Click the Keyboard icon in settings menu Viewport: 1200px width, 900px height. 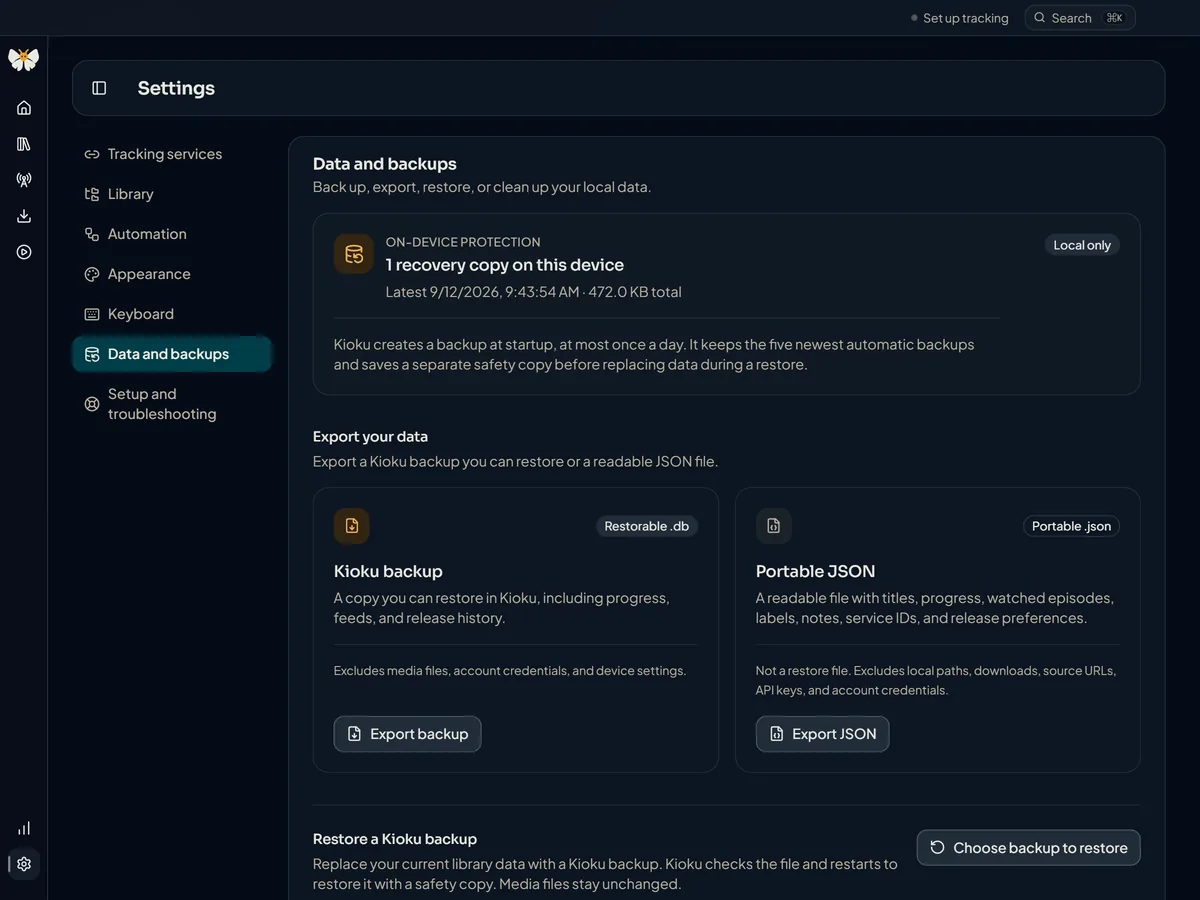click(92, 314)
